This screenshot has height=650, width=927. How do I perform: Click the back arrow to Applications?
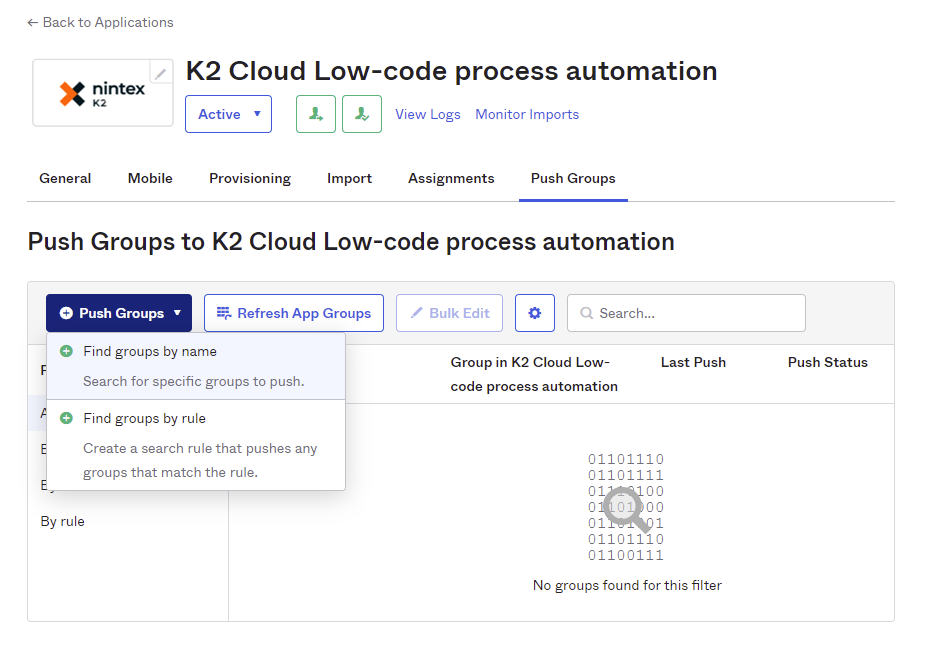33,22
